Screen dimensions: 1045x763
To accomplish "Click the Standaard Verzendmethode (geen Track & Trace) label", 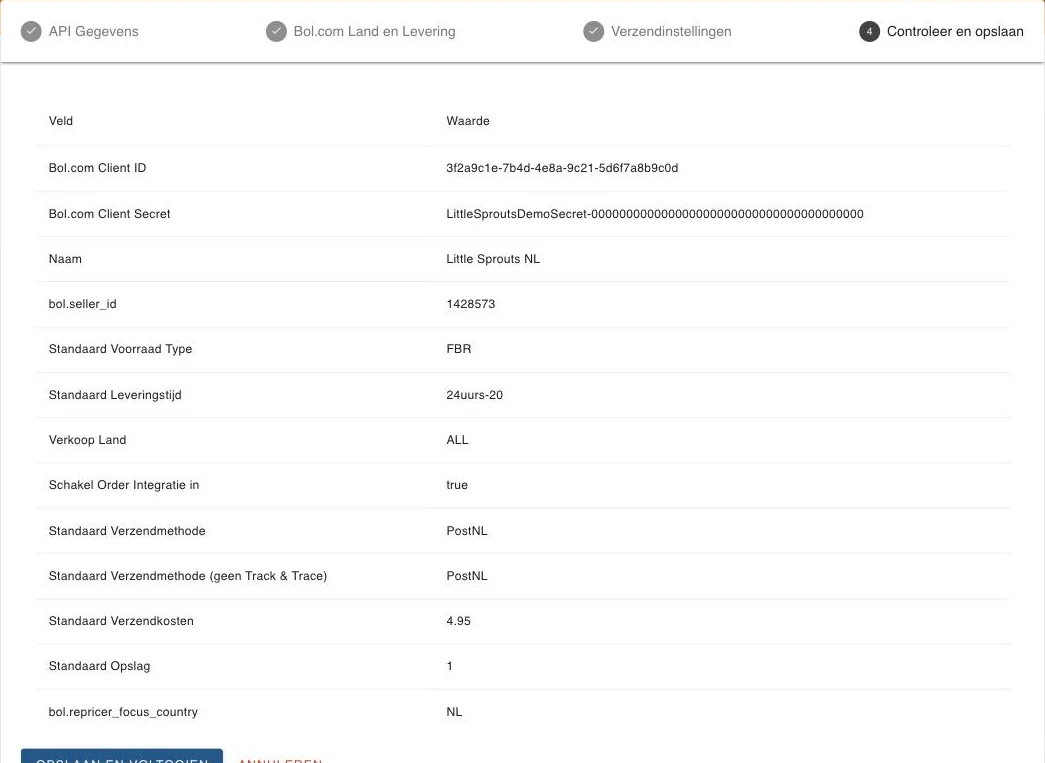I will (x=188, y=576).
